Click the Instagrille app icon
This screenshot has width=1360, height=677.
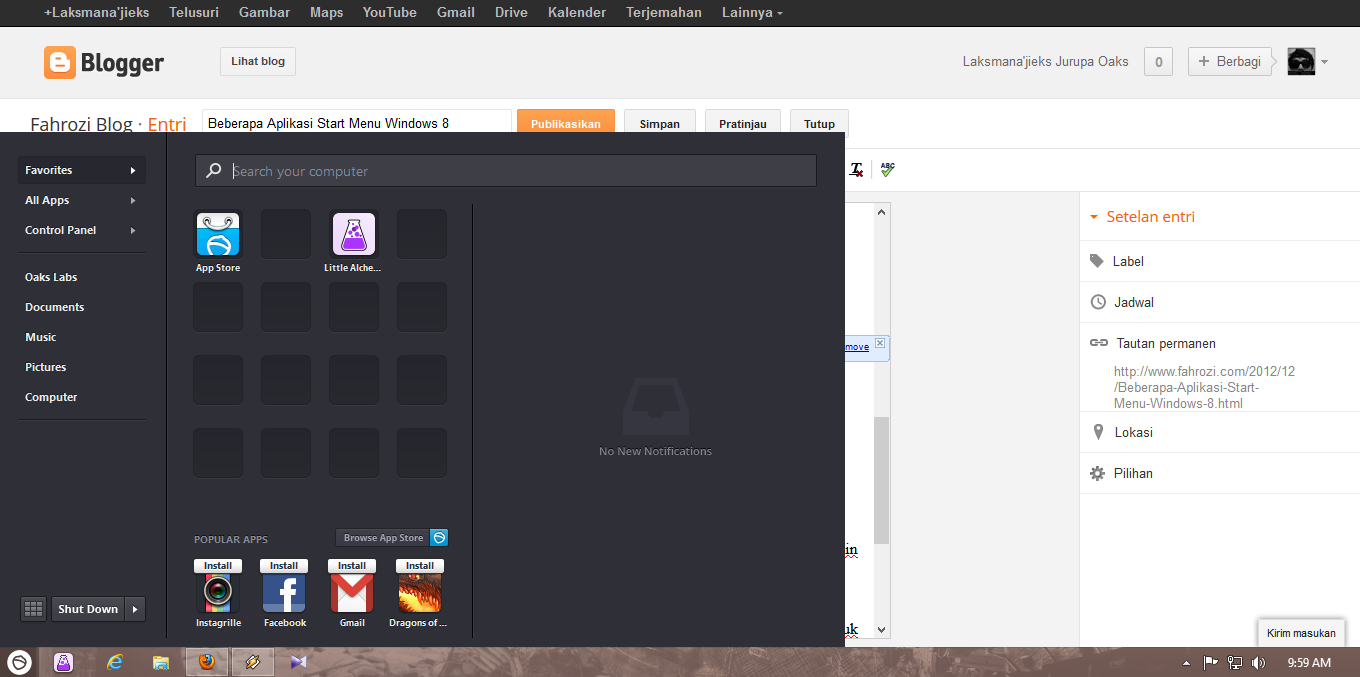(218, 593)
